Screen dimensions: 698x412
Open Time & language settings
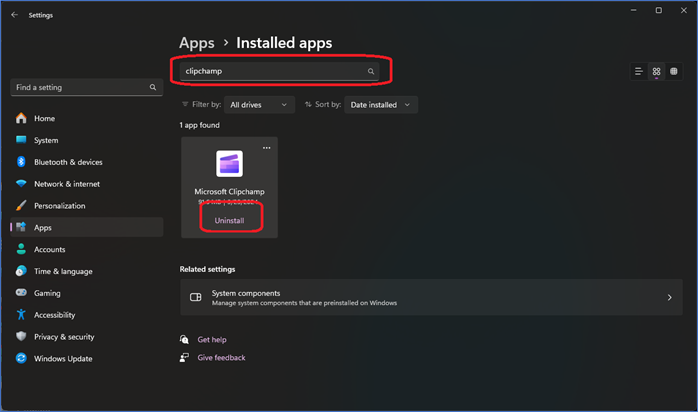coord(86,271)
